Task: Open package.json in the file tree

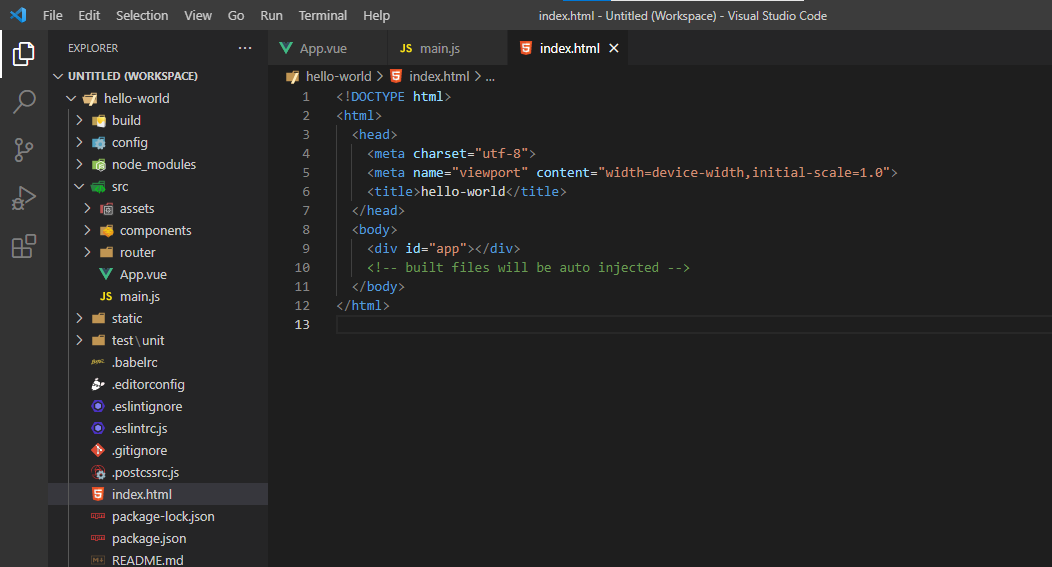Action: pos(149,538)
